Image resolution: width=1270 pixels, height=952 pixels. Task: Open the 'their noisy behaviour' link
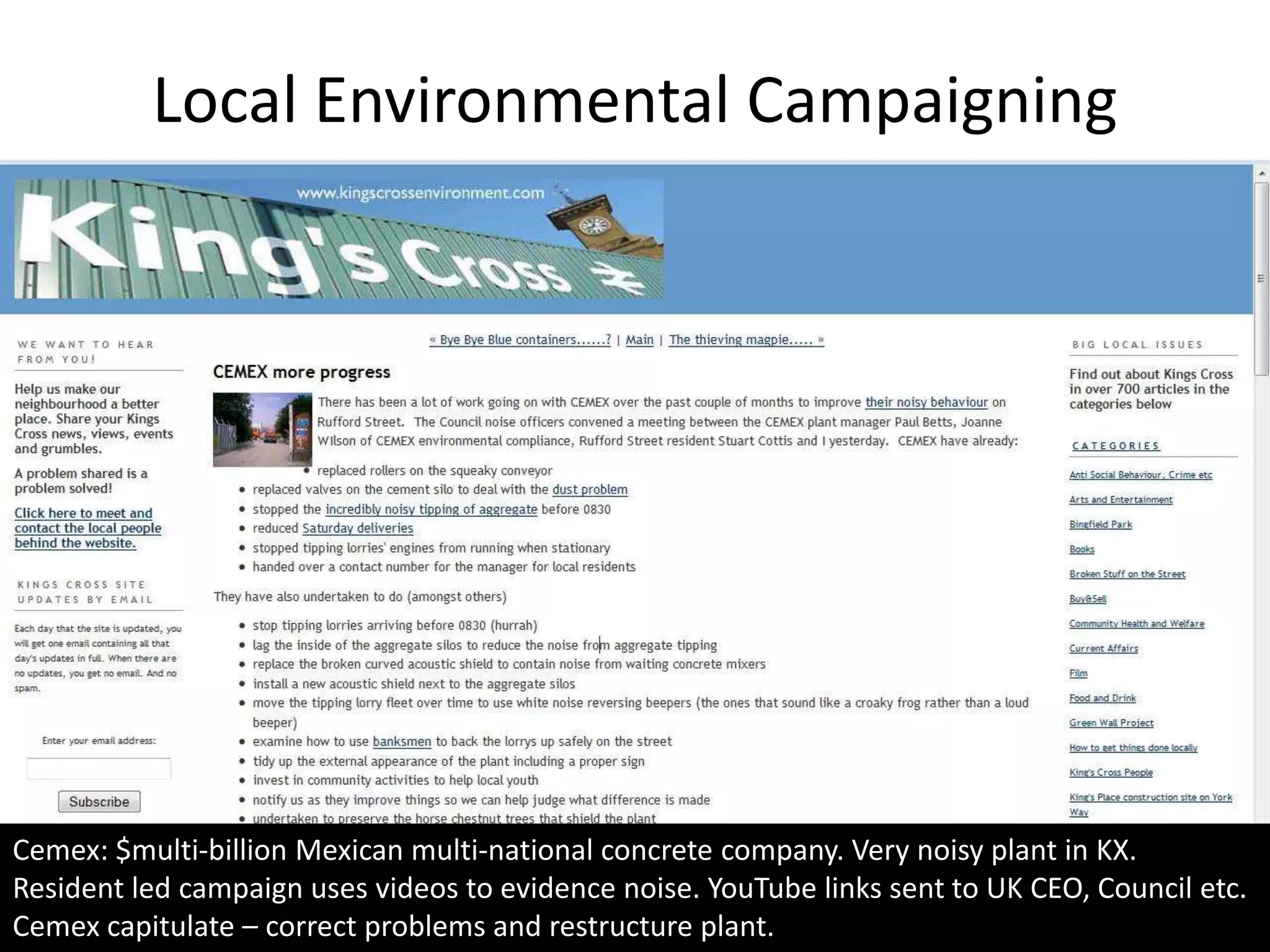point(926,402)
